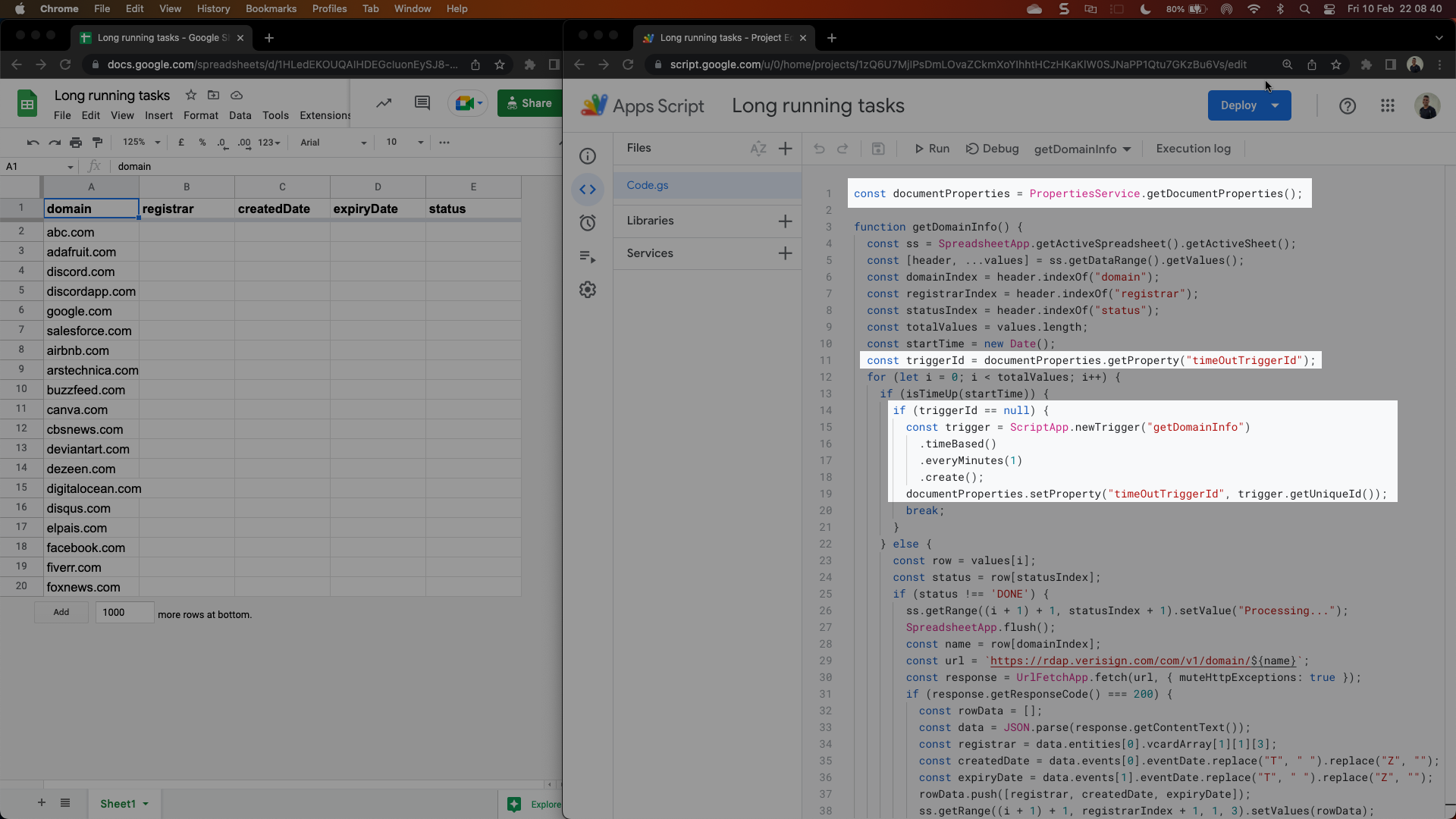The height and width of the screenshot is (819, 1456).
Task: Open the 125% zoom dropdown
Action: coord(142,143)
